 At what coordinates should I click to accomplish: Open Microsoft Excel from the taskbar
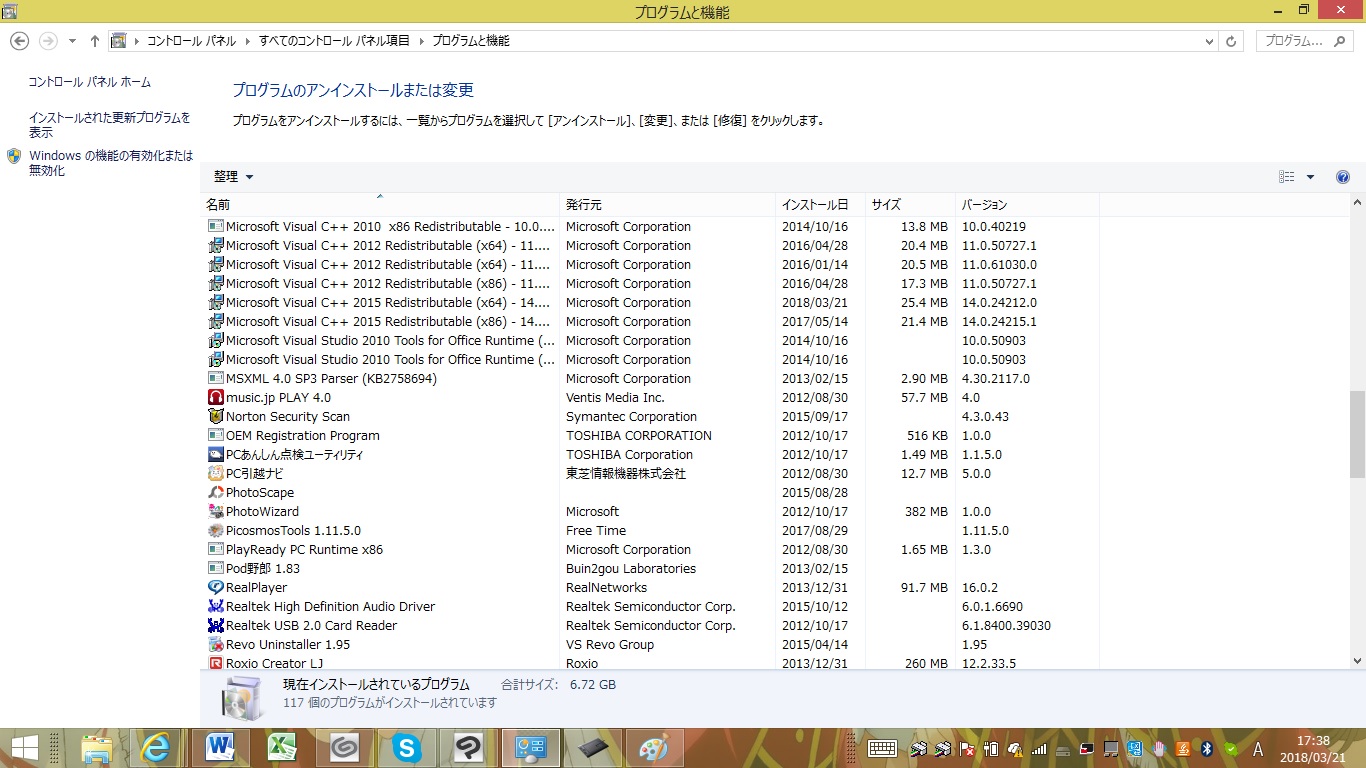pos(282,748)
